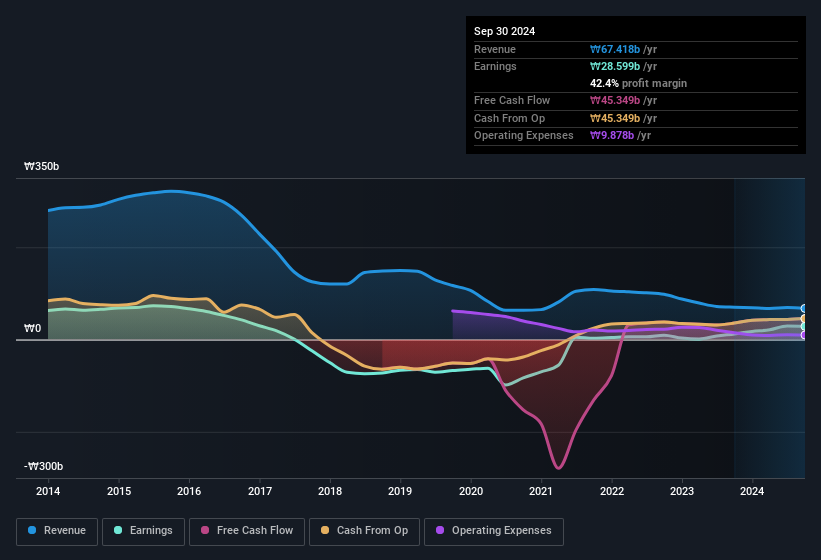
Task: Click the 2016 x-axis label
Action: pos(189,491)
